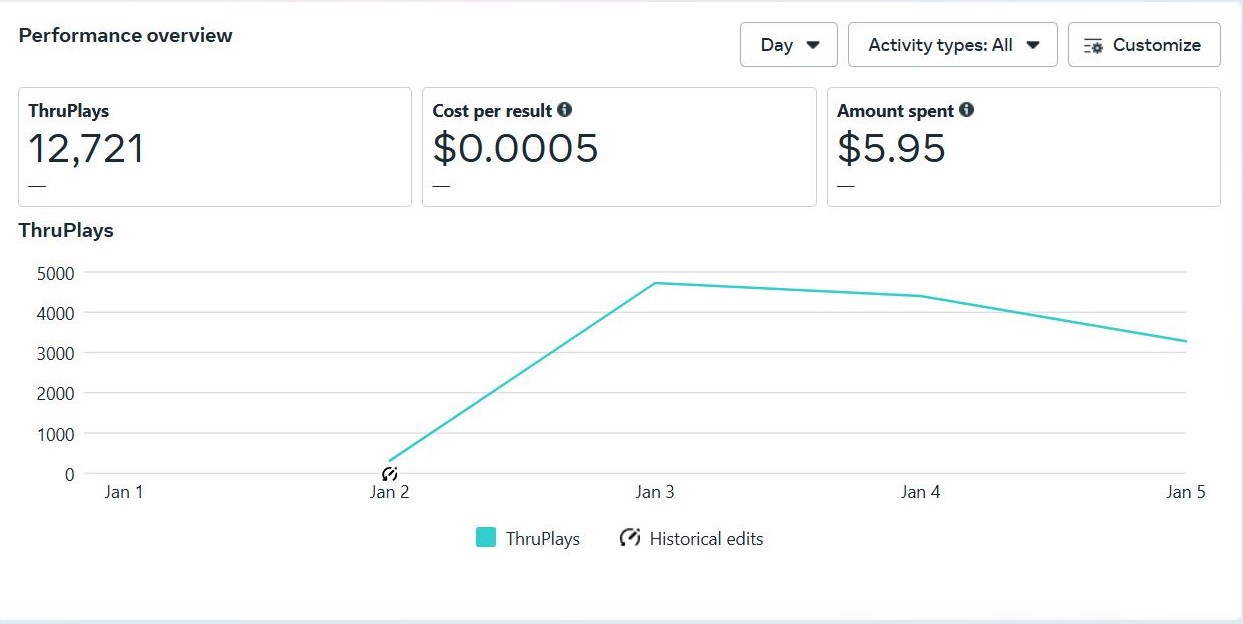
Task: Open the Day time granularity dropdown
Action: point(788,45)
